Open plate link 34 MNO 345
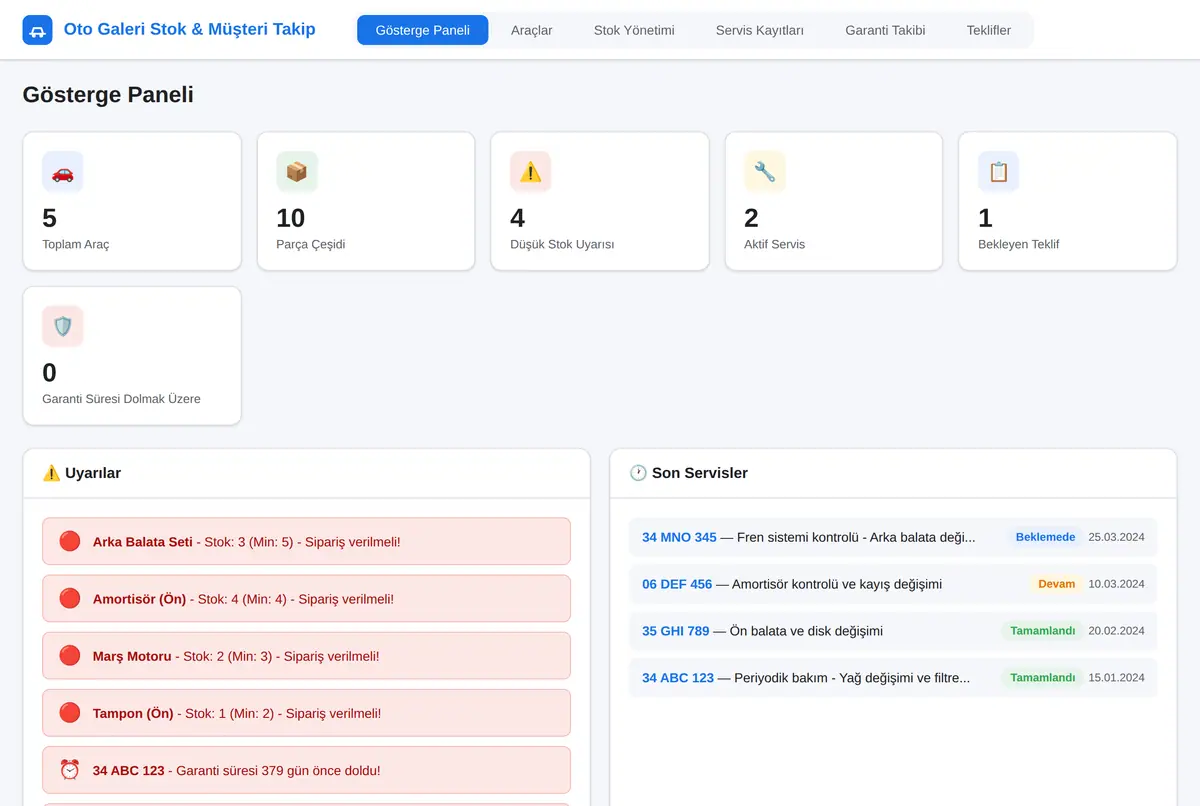 pos(679,537)
